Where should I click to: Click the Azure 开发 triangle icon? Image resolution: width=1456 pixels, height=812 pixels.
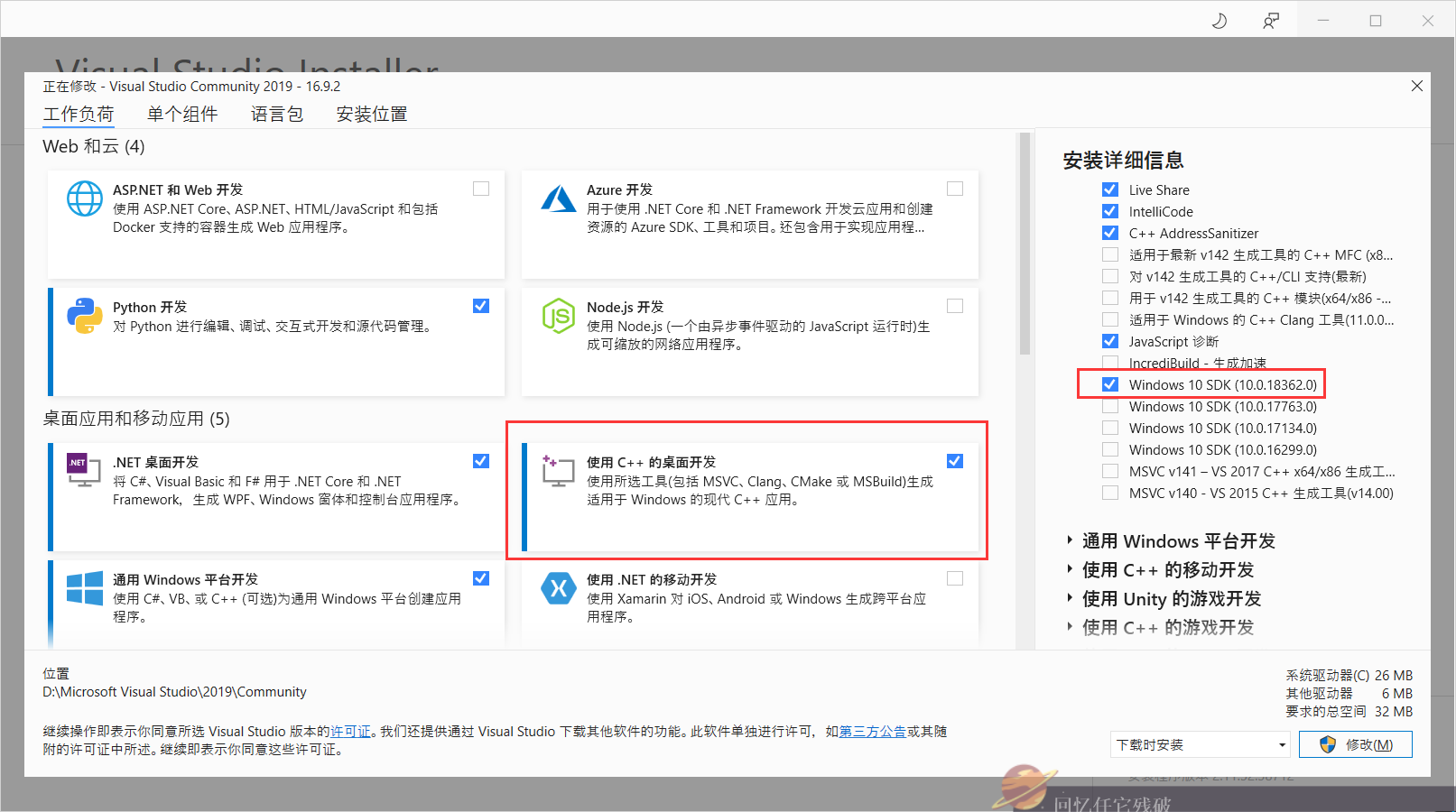pos(559,198)
